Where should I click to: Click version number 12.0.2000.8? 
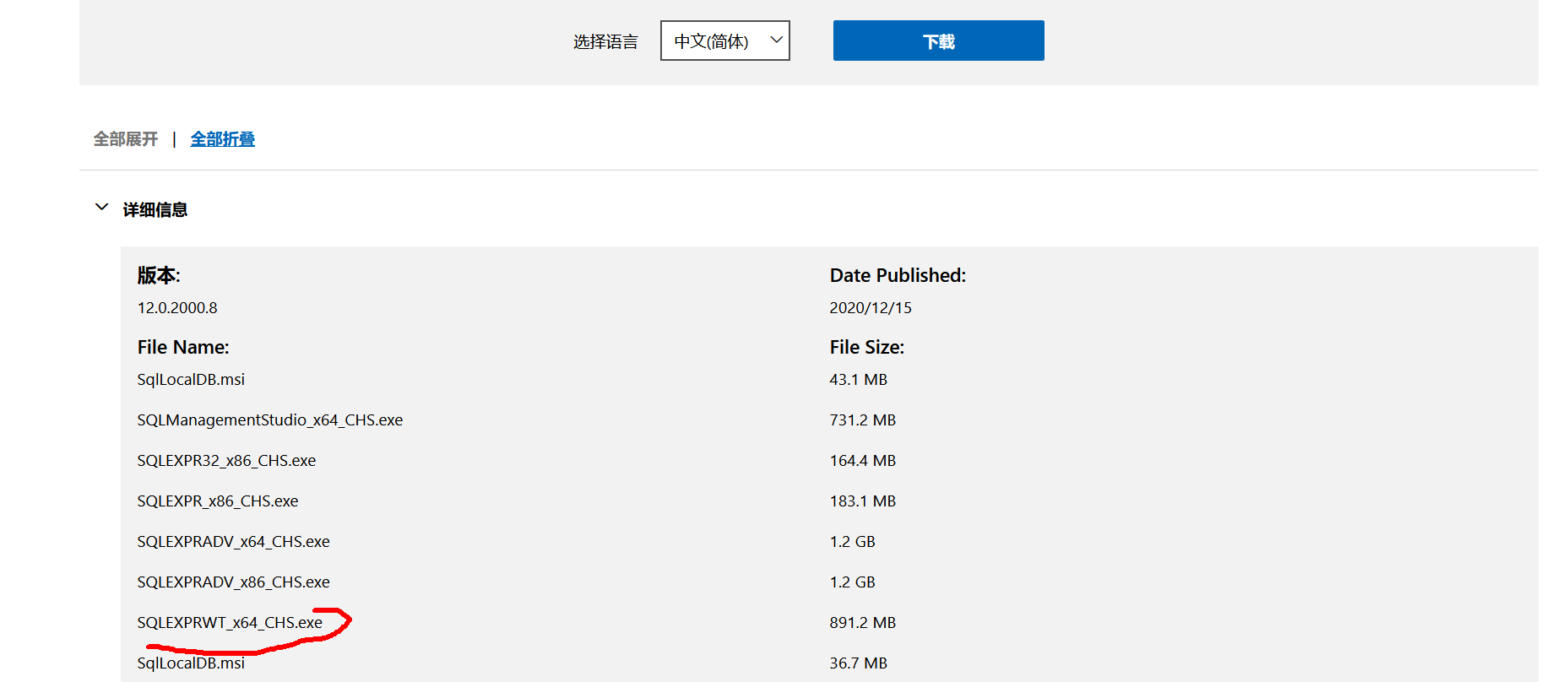pos(177,308)
